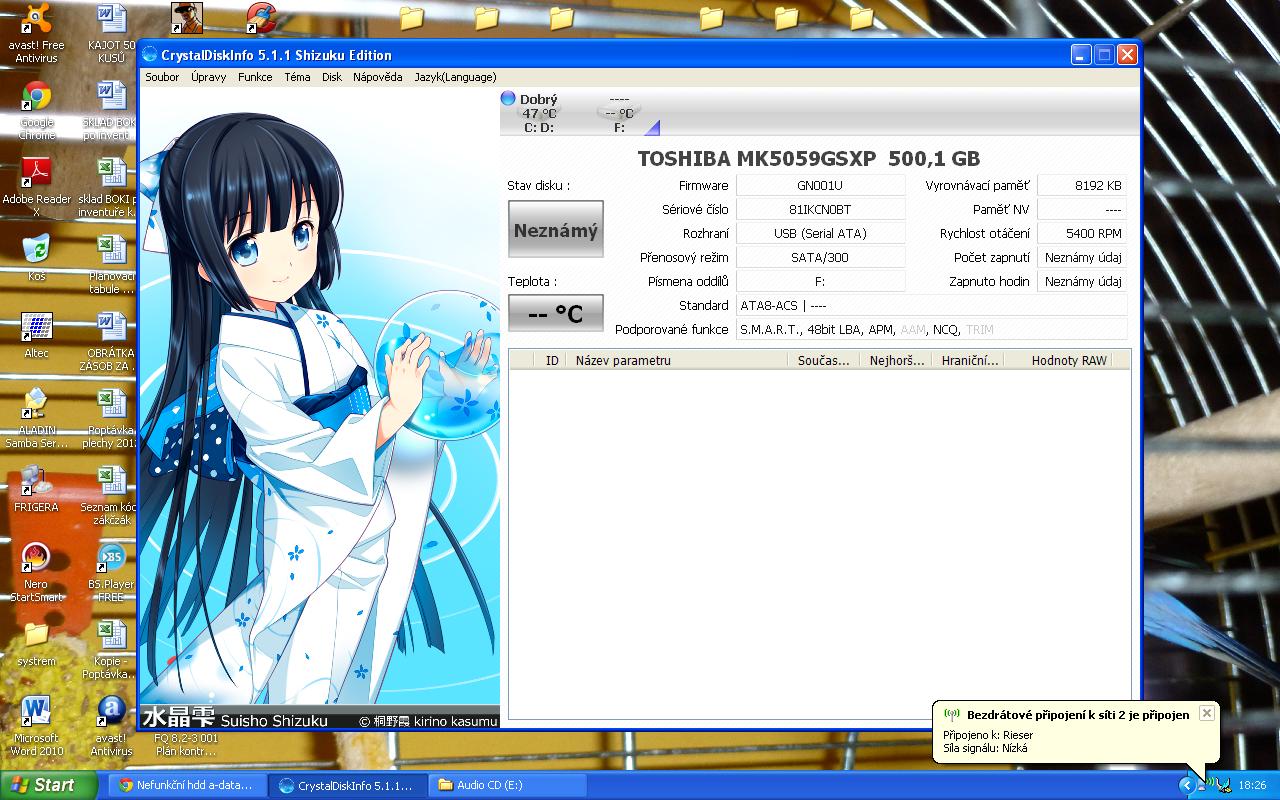Switch to CrystalDiskInfo taskbar button

click(346, 785)
